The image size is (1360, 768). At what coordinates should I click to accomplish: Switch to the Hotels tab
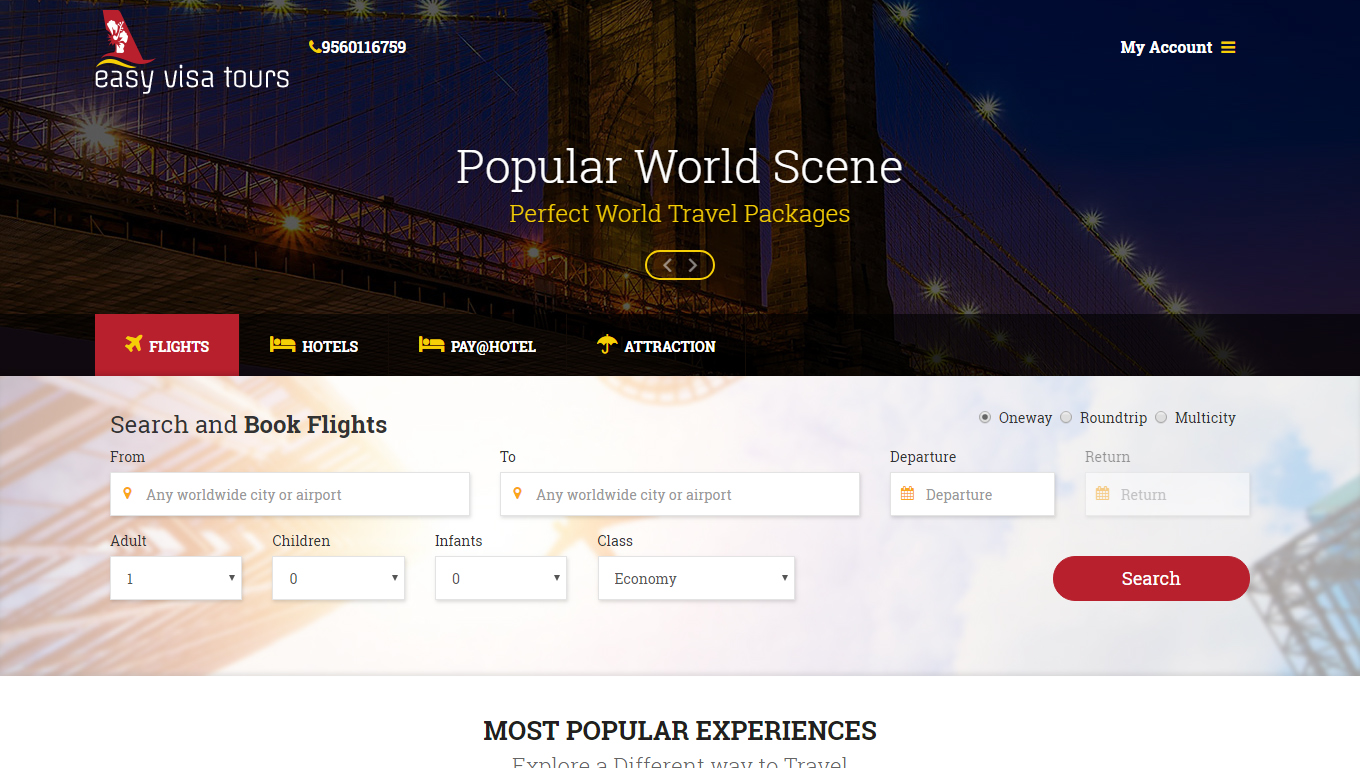(314, 345)
